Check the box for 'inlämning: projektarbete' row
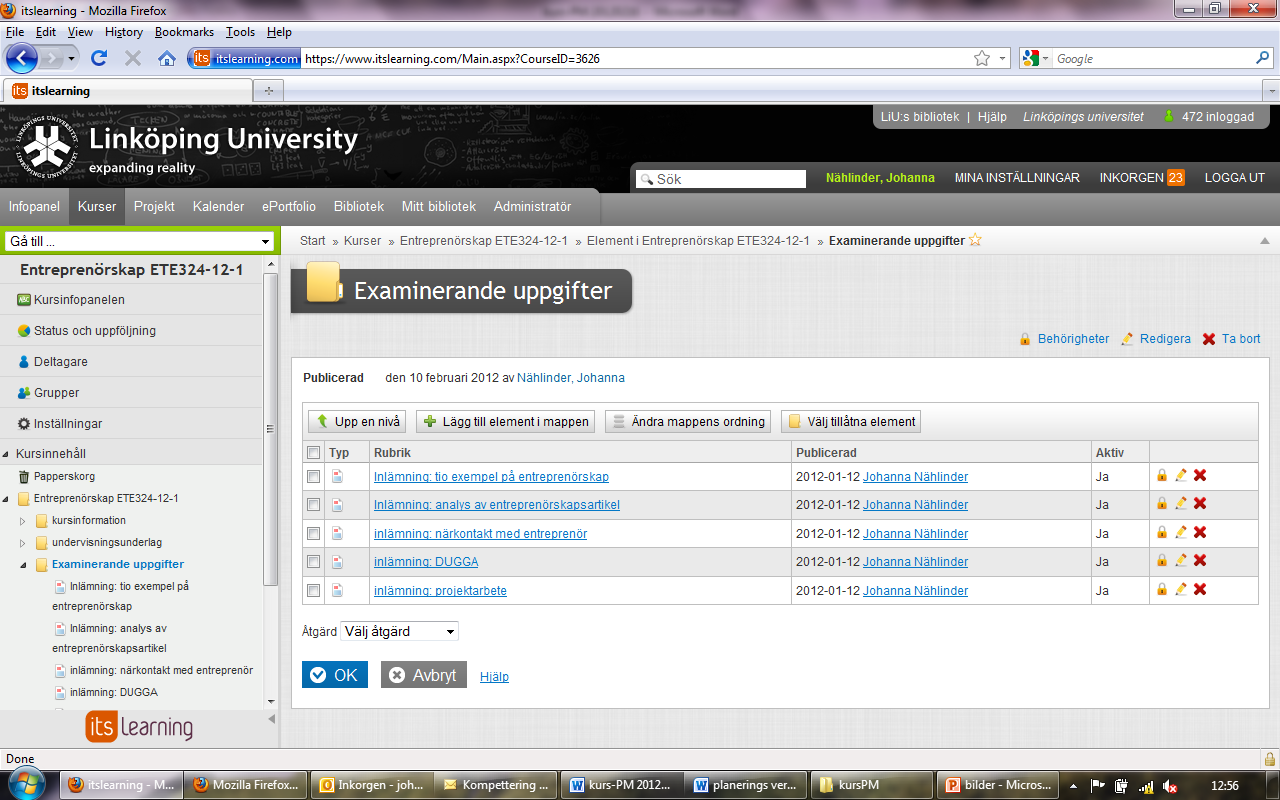1280x800 pixels. pyautogui.click(x=314, y=590)
